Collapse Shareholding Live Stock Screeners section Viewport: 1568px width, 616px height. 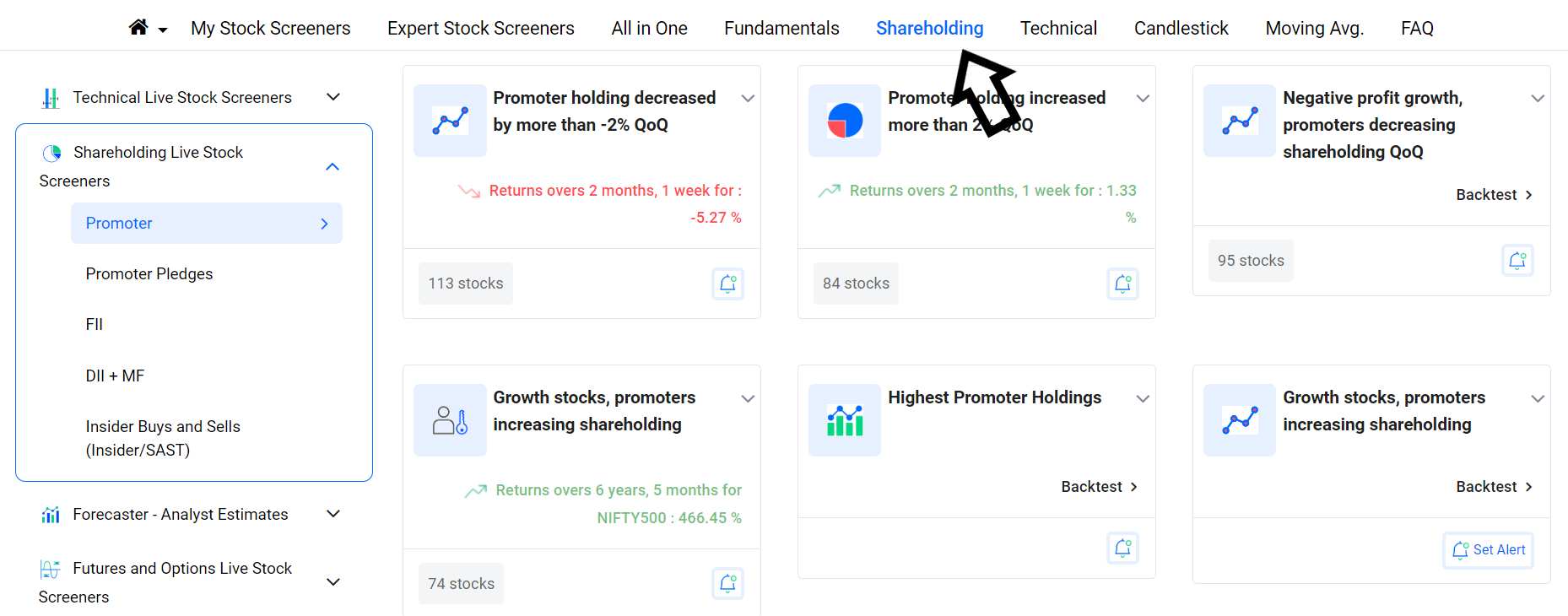333,166
